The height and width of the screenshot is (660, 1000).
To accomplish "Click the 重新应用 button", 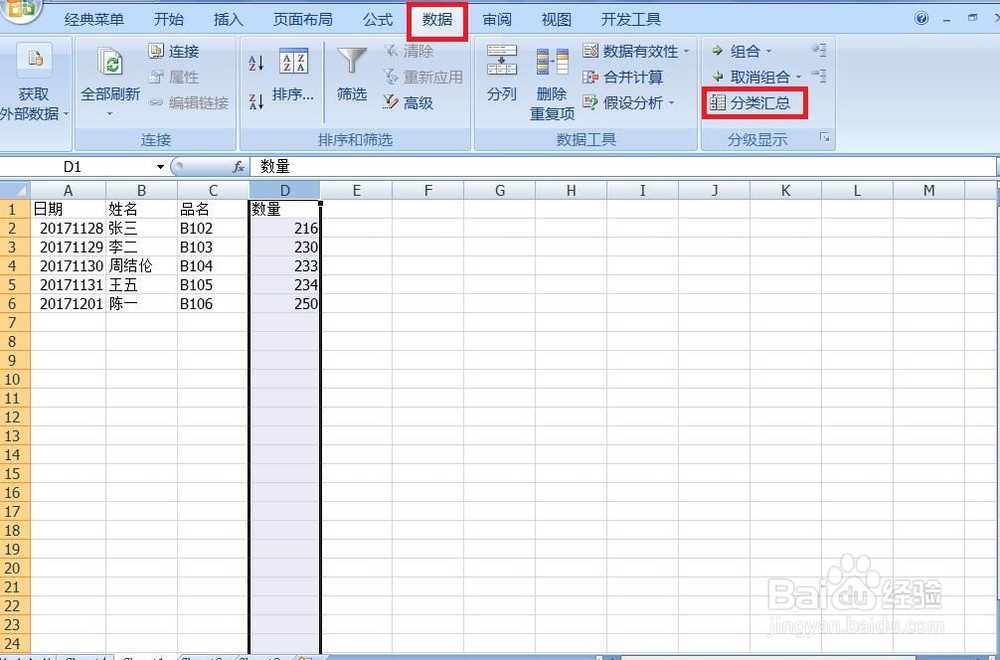I will (423, 77).
